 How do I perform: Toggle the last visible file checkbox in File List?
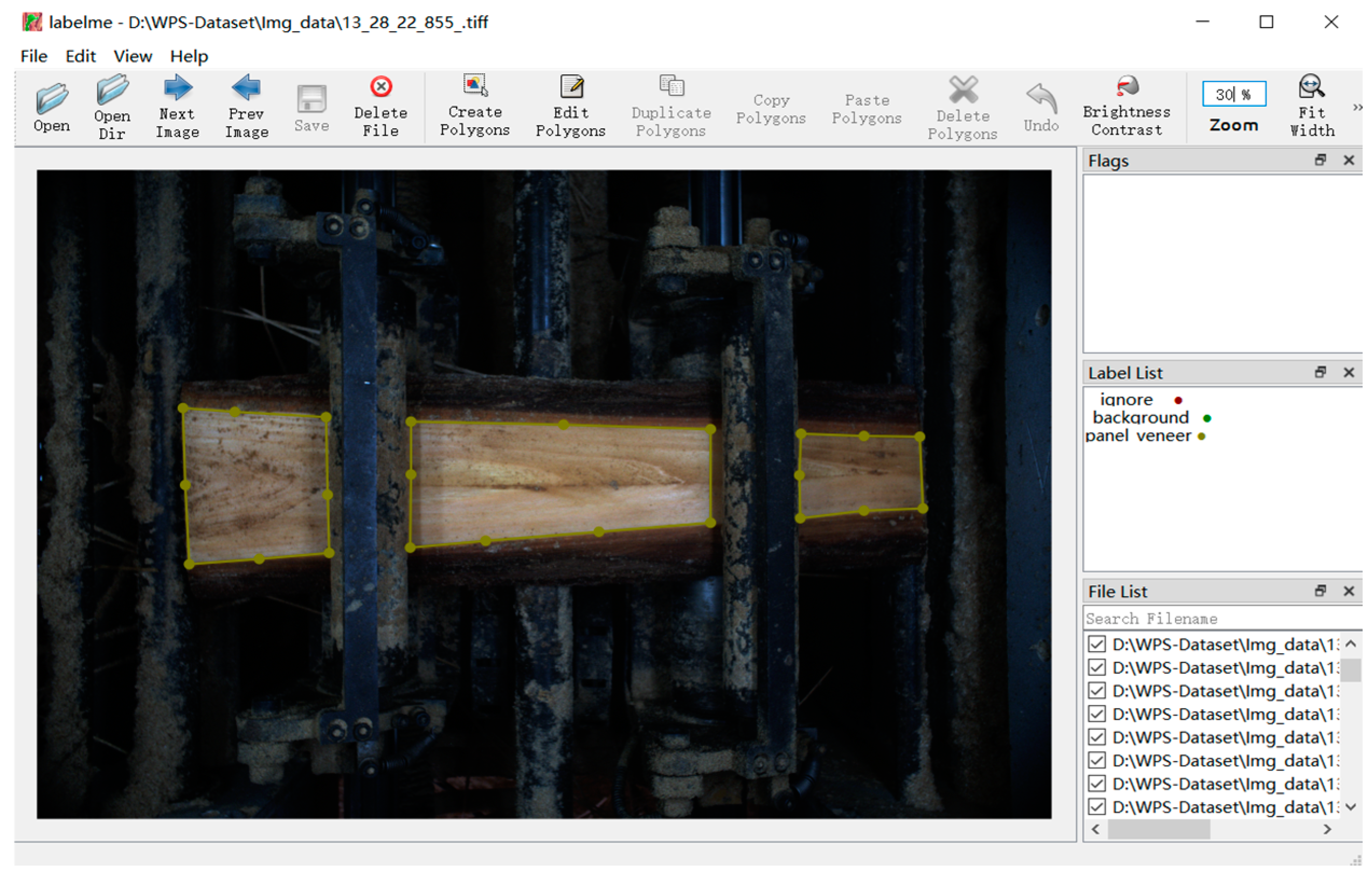pyautogui.click(x=1097, y=807)
